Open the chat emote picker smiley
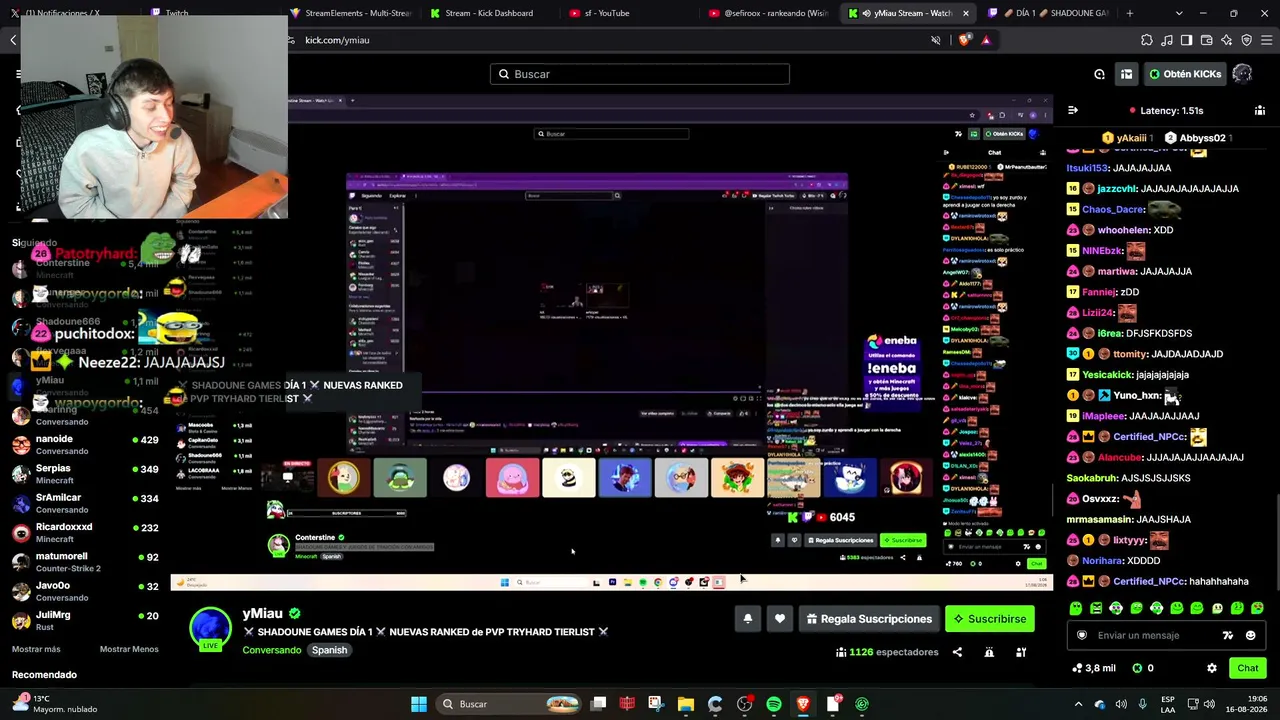Screen dimensions: 1280x720 (x=1250, y=635)
